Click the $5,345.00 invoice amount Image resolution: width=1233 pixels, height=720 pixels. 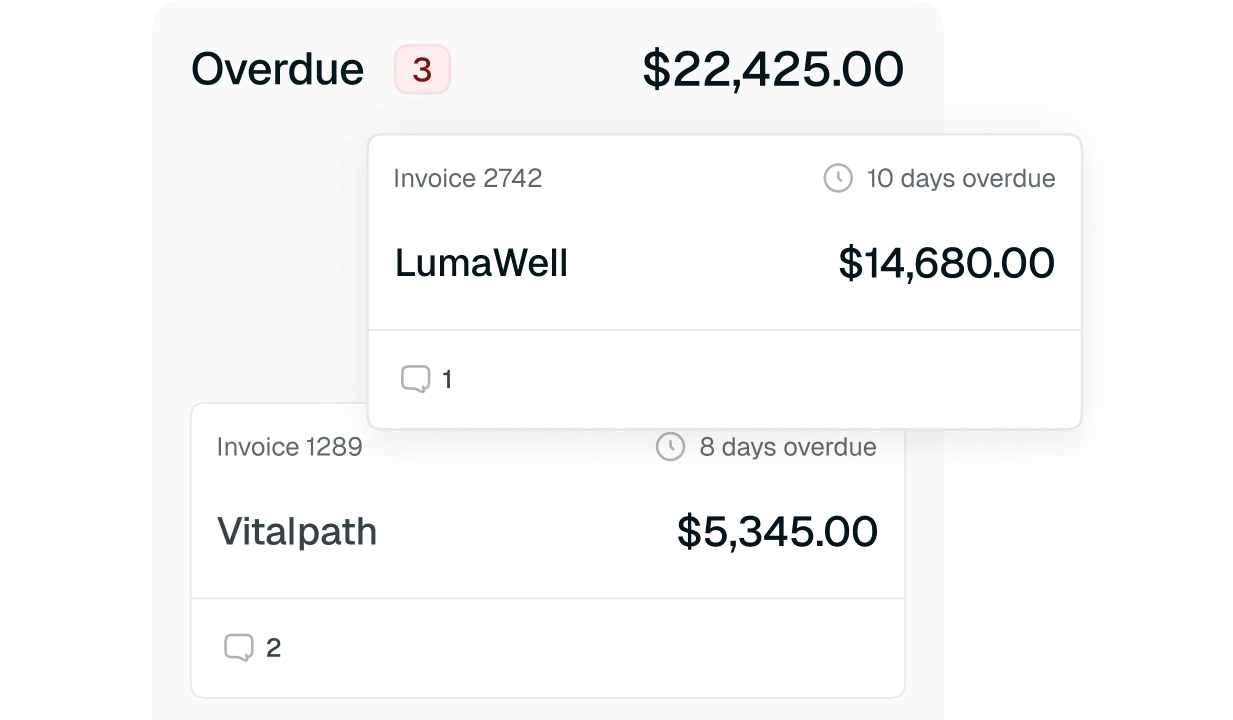click(x=777, y=531)
